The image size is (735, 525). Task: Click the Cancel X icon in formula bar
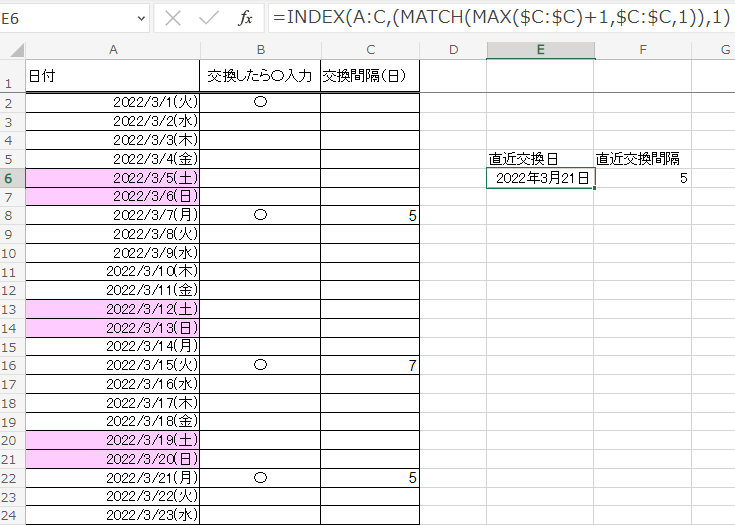[173, 18]
